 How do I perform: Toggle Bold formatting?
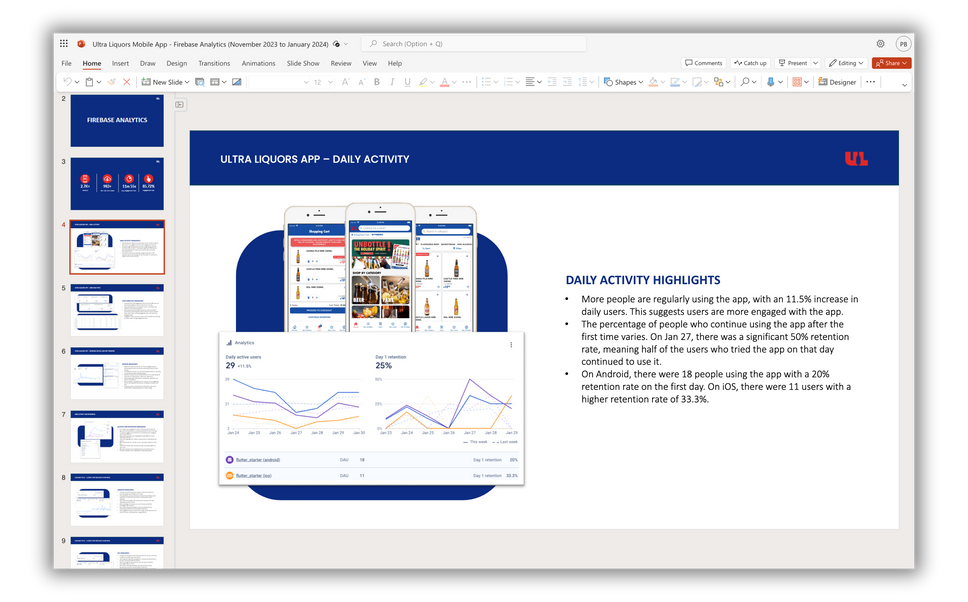click(x=377, y=82)
